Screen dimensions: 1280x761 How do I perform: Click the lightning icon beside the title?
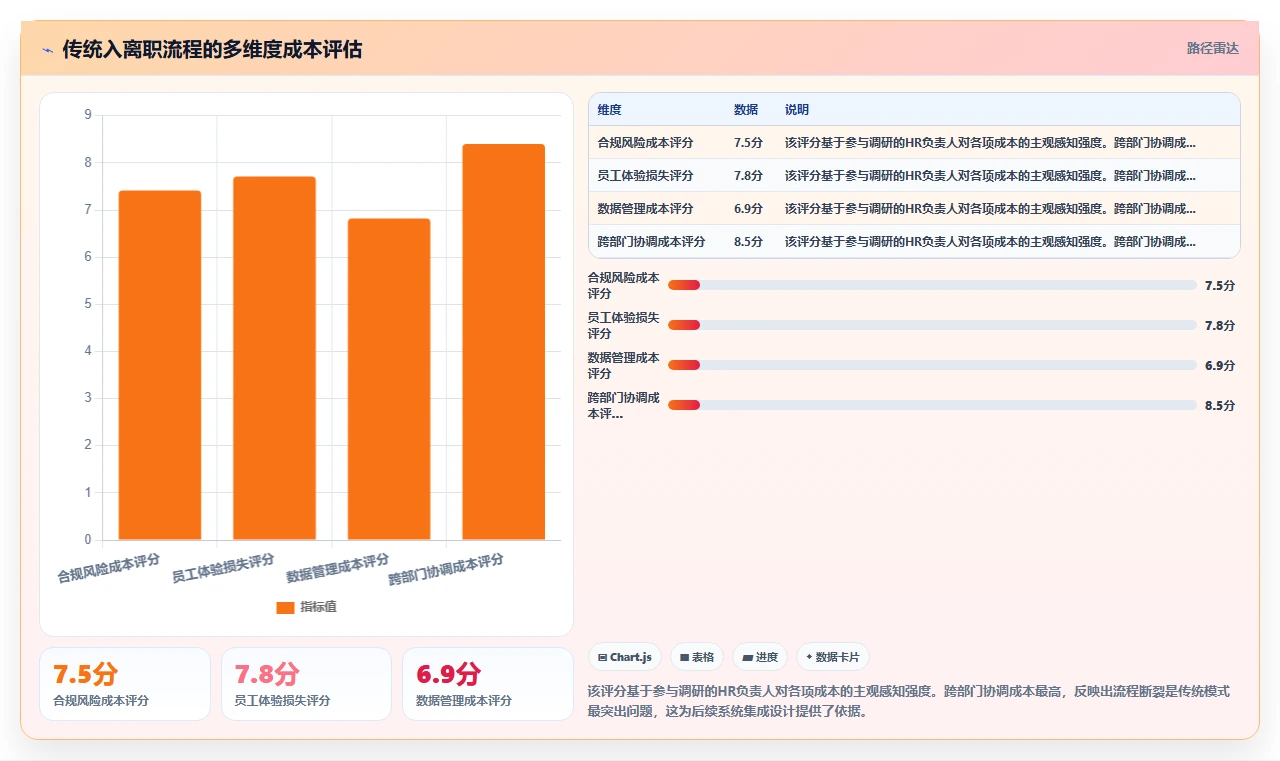pos(47,50)
